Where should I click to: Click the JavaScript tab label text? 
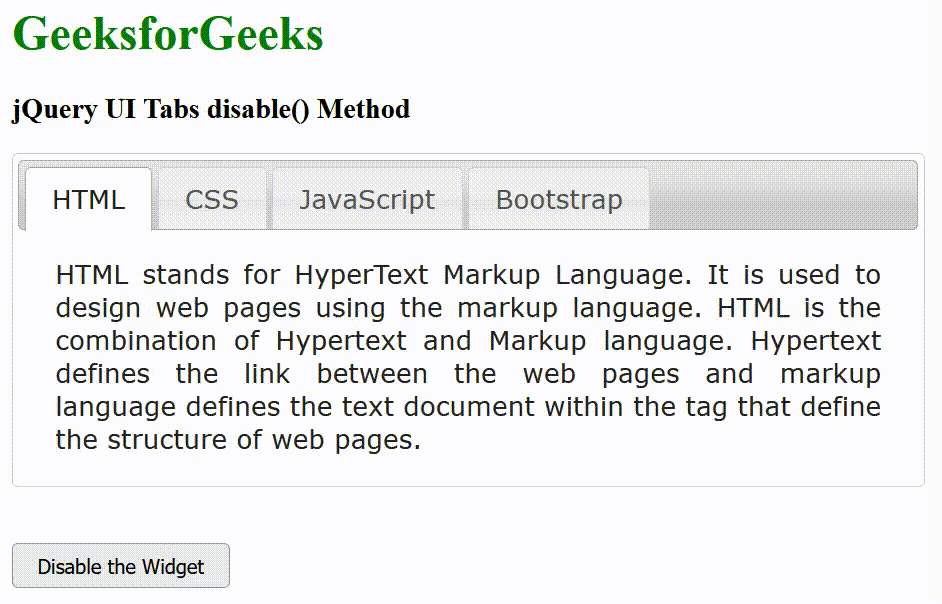(x=366, y=199)
